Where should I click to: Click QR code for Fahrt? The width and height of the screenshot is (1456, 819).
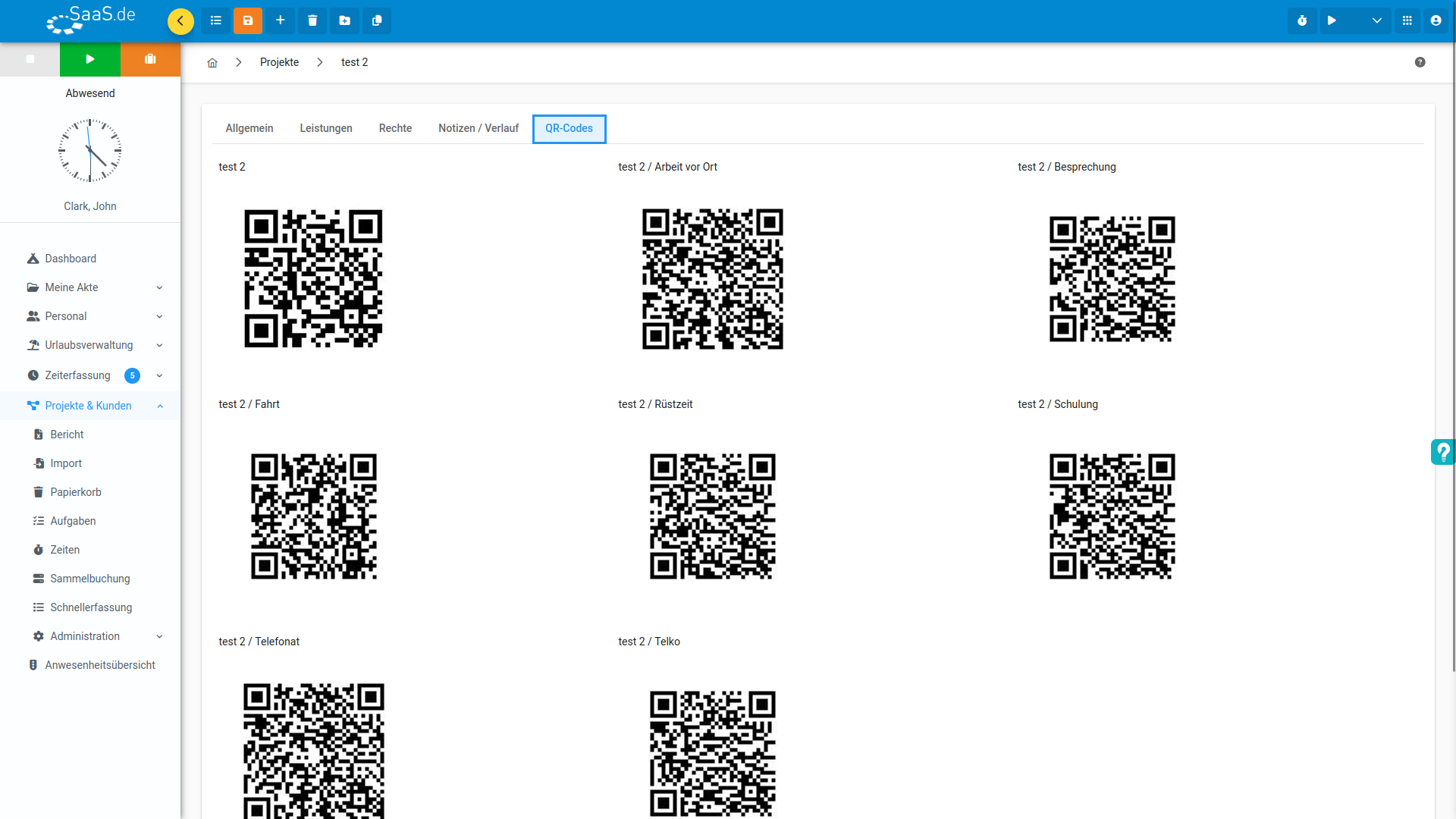313,516
